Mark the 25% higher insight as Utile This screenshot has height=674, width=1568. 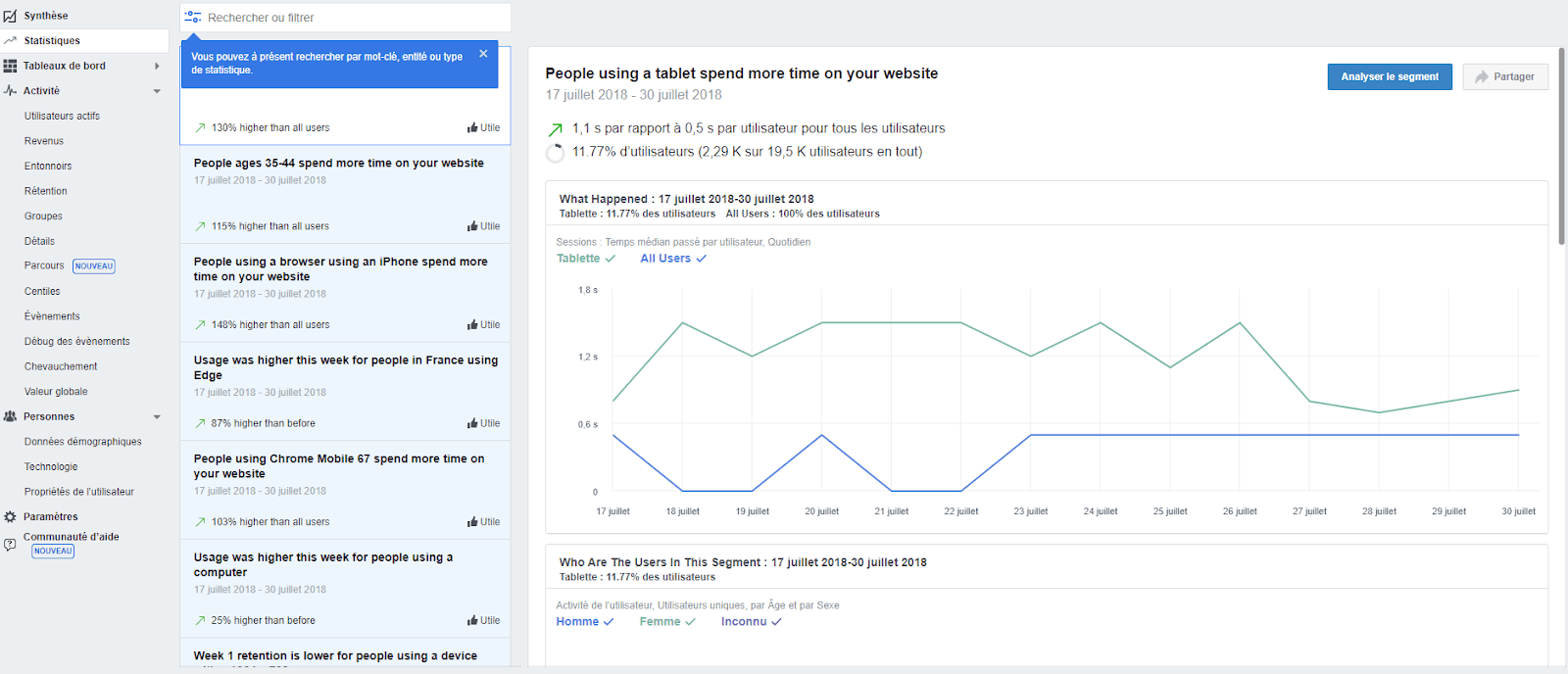click(483, 620)
